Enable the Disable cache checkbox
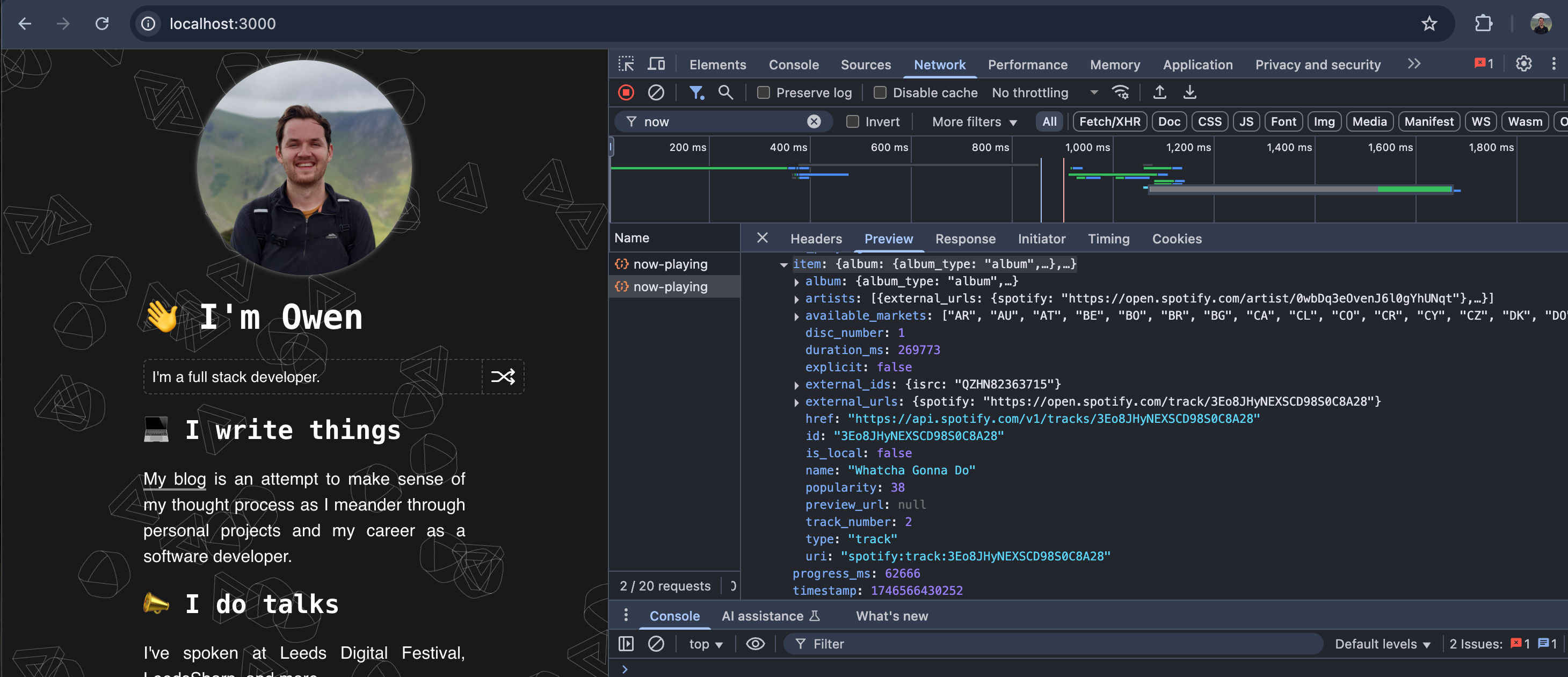 click(x=880, y=92)
